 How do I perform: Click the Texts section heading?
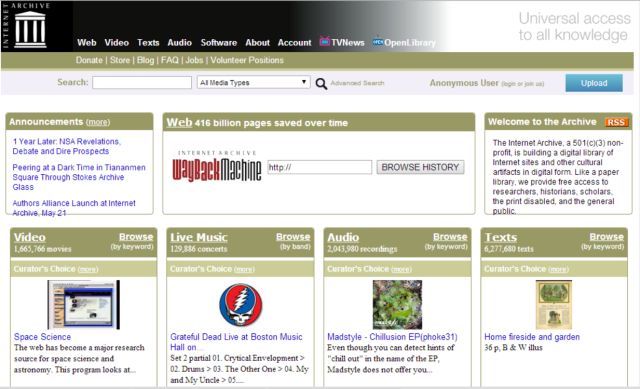tap(500, 237)
